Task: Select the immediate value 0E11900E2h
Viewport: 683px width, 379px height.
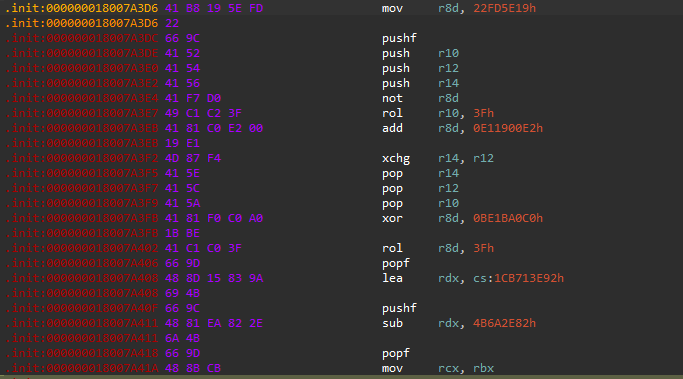Action: pyautogui.click(x=508, y=129)
